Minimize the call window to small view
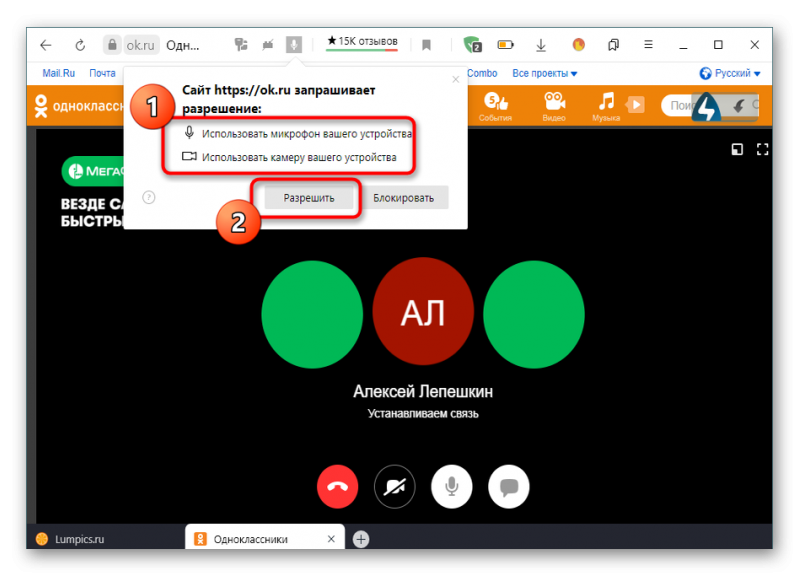 pos(737,149)
